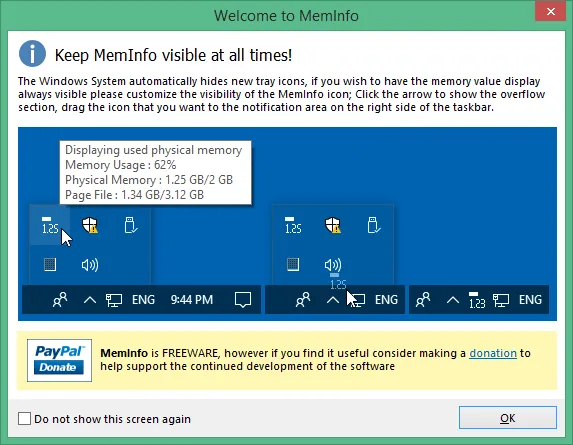Click the blue information icon
This screenshot has height=445, width=573.
(x=32, y=54)
